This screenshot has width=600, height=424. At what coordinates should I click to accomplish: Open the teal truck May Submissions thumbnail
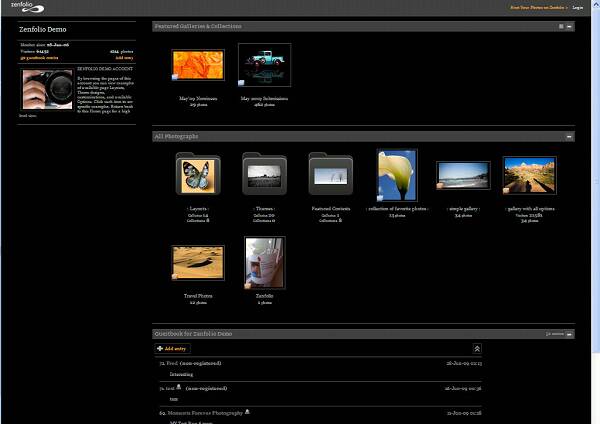pos(264,65)
